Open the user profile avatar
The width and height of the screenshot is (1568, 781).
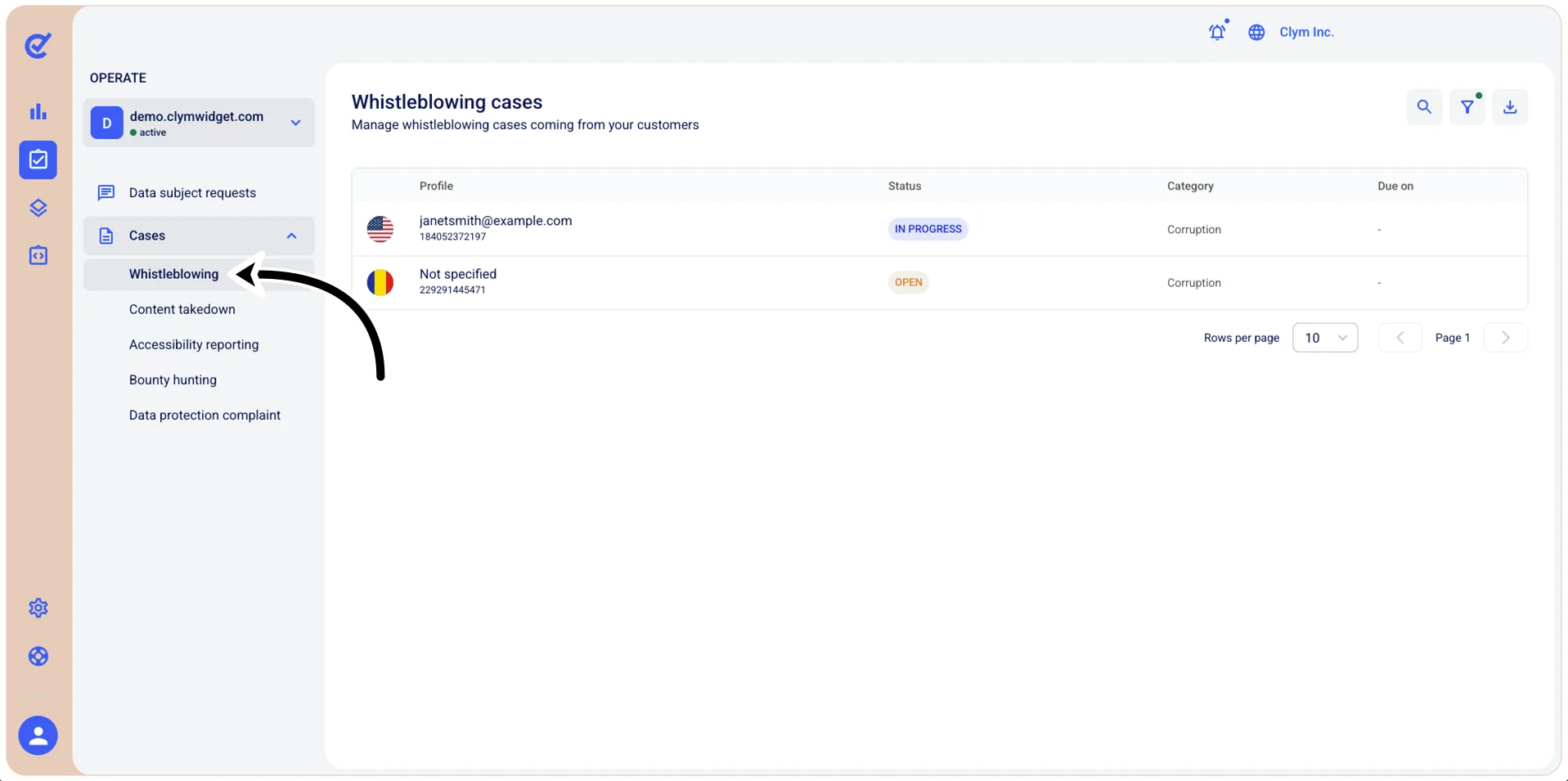coord(38,736)
